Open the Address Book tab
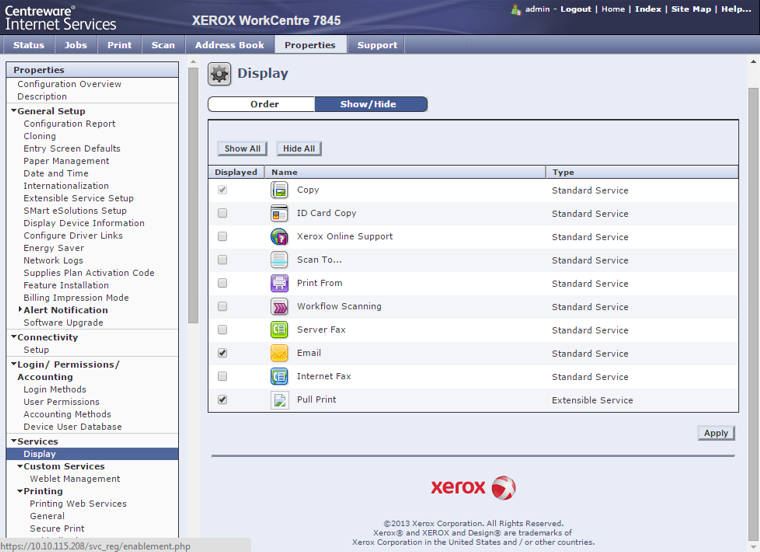Screen dimensions: 760x552 (229, 45)
